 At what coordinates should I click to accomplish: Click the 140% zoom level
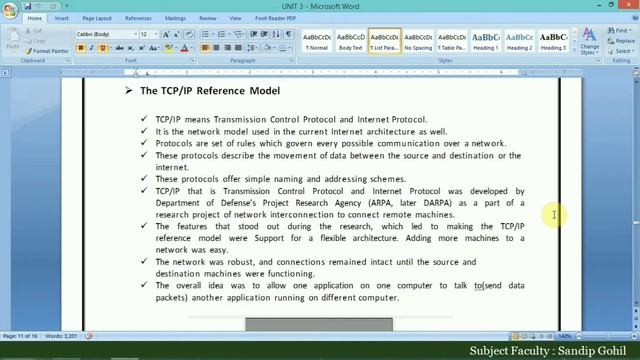coord(564,336)
